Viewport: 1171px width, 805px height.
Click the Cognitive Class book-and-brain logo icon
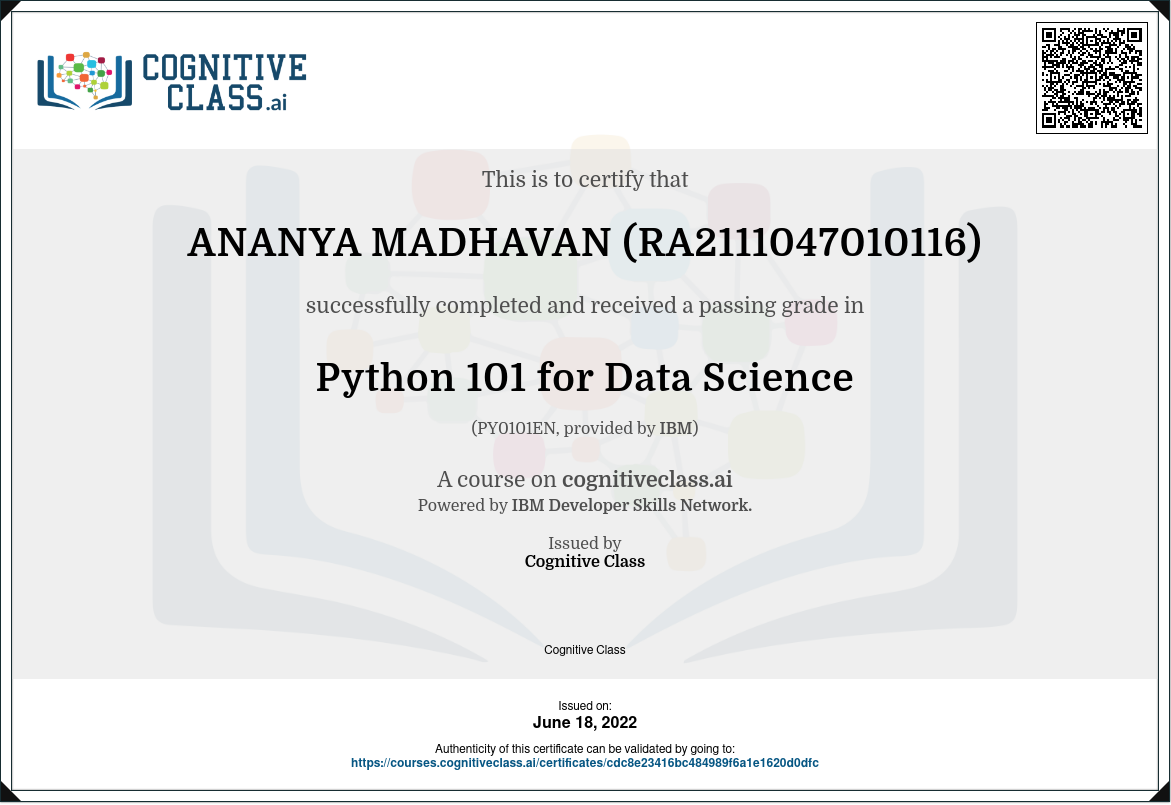point(84,79)
